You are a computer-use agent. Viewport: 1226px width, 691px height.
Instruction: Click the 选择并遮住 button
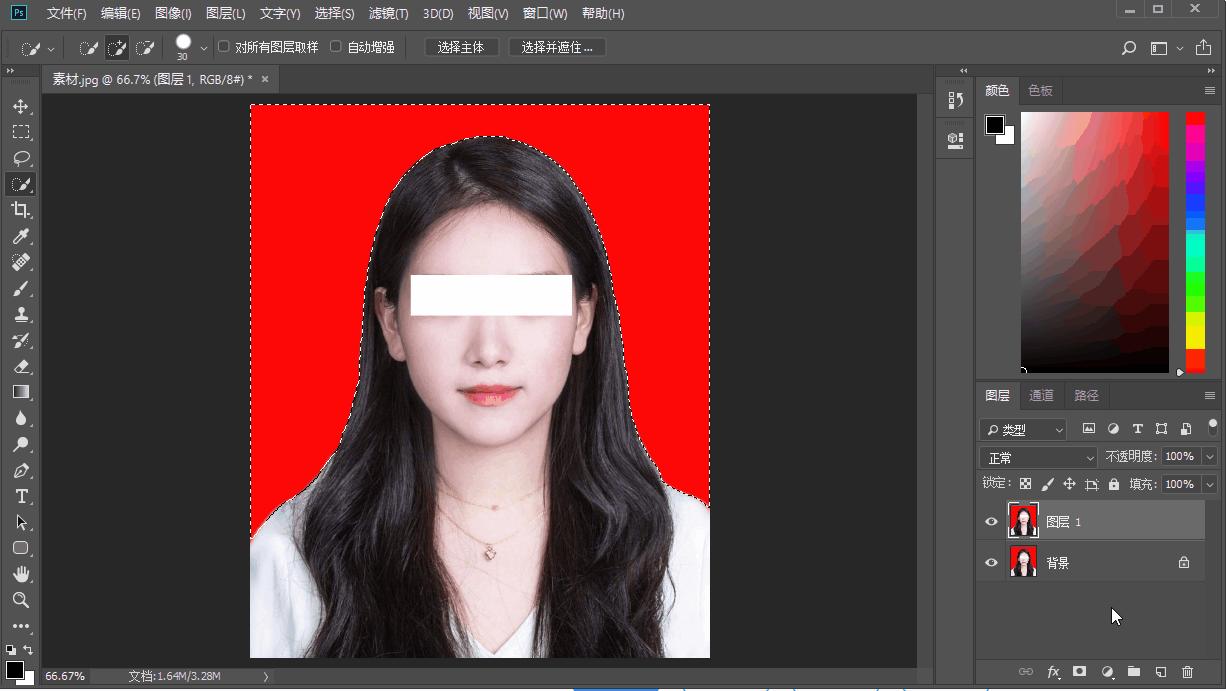click(556, 46)
